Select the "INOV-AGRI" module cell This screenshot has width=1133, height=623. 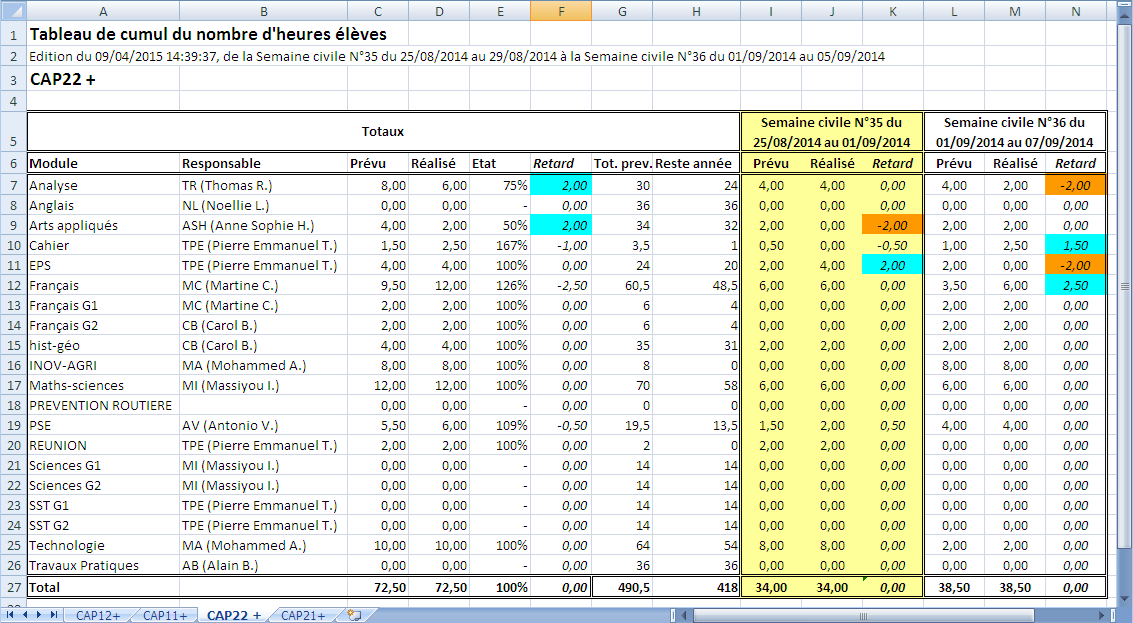(x=103, y=366)
